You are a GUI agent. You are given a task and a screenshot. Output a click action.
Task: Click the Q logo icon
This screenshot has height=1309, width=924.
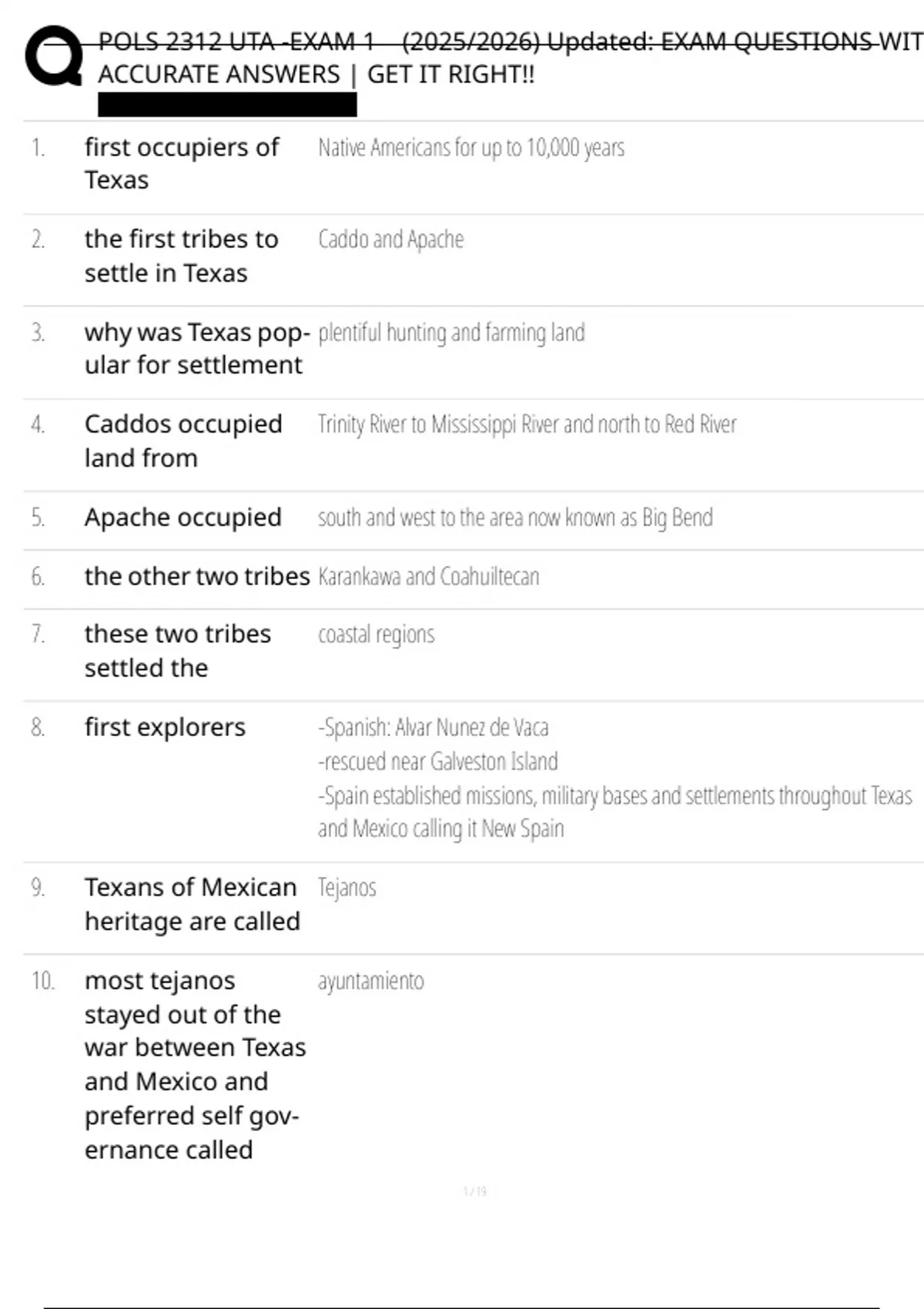click(x=54, y=55)
